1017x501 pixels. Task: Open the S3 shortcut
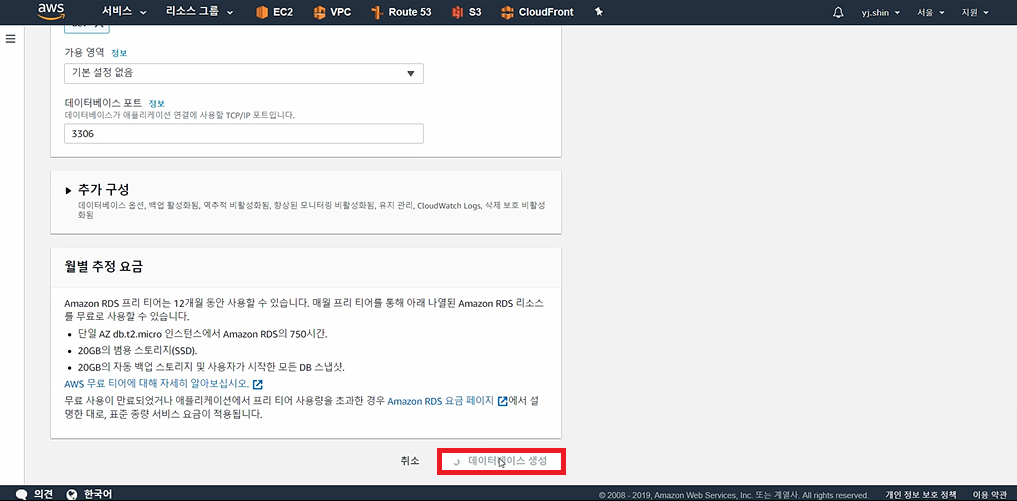(466, 12)
